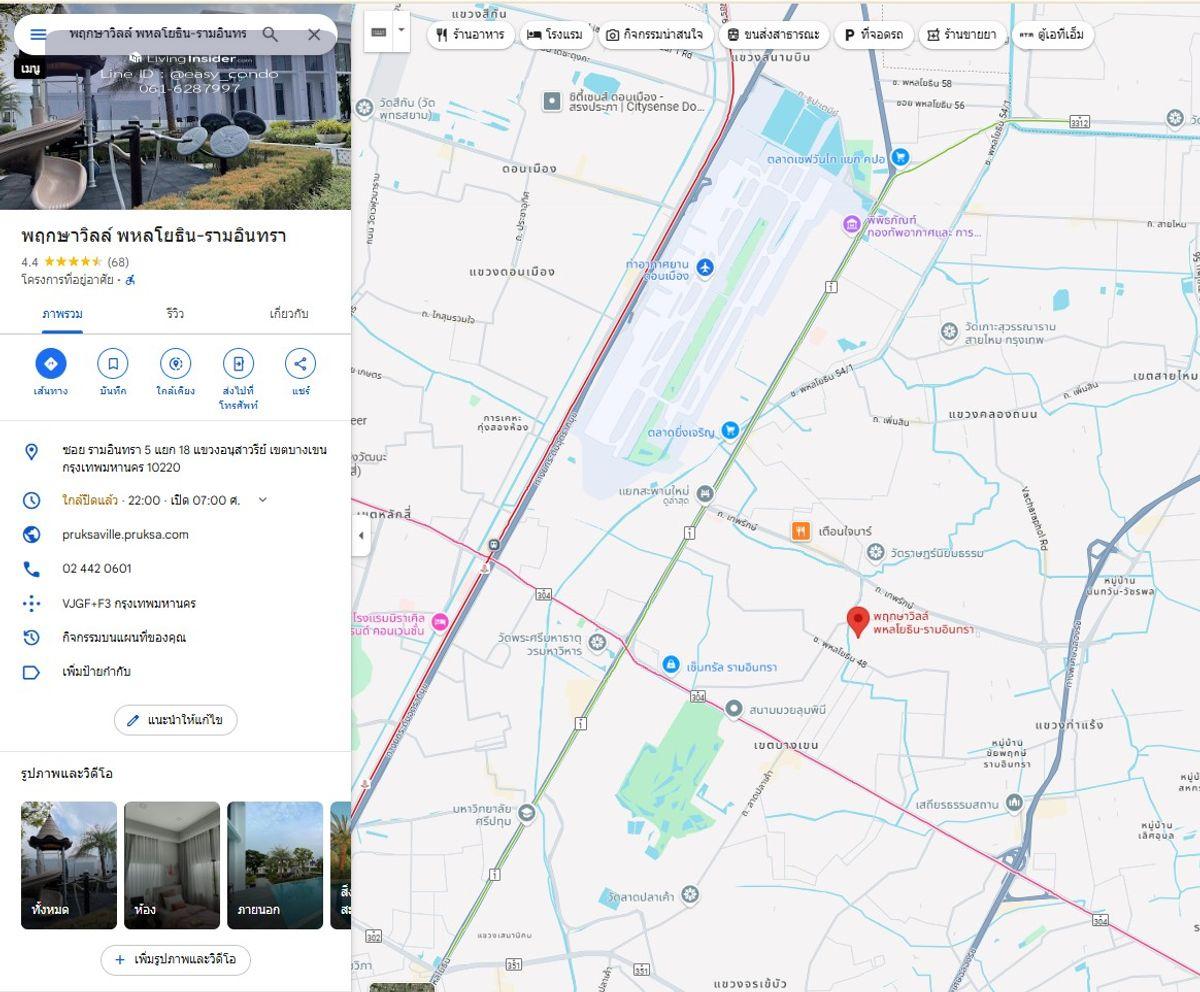Click the Directions (เส้นทาง) icon
The image size is (1200, 992).
[x=51, y=364]
